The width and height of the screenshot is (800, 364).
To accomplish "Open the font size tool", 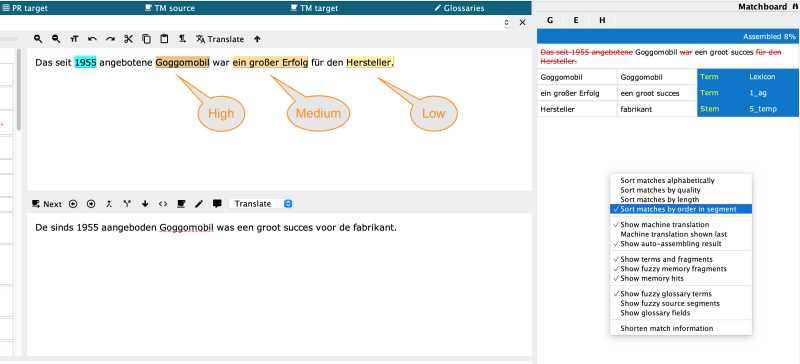I will (x=74, y=39).
